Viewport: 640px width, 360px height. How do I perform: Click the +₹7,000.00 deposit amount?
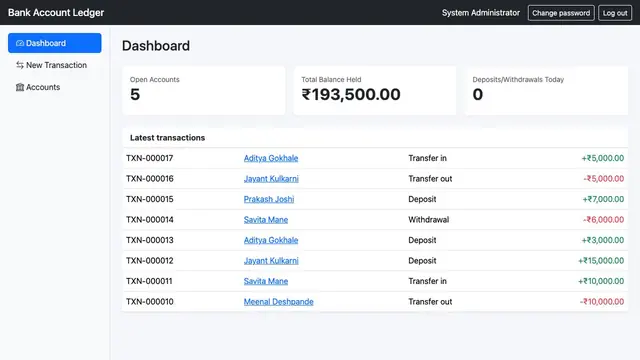(603, 199)
